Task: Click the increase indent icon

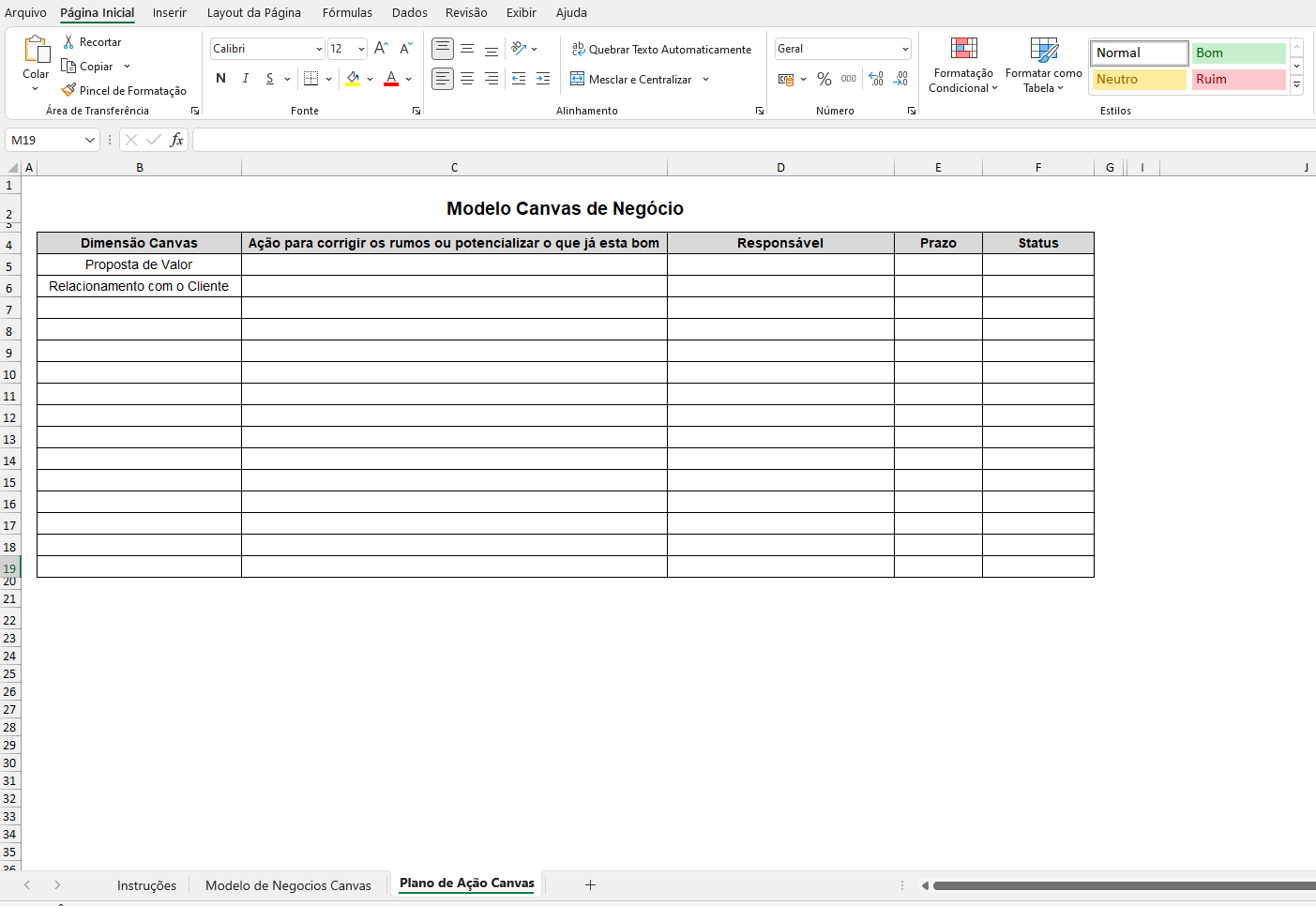Action: coord(543,79)
